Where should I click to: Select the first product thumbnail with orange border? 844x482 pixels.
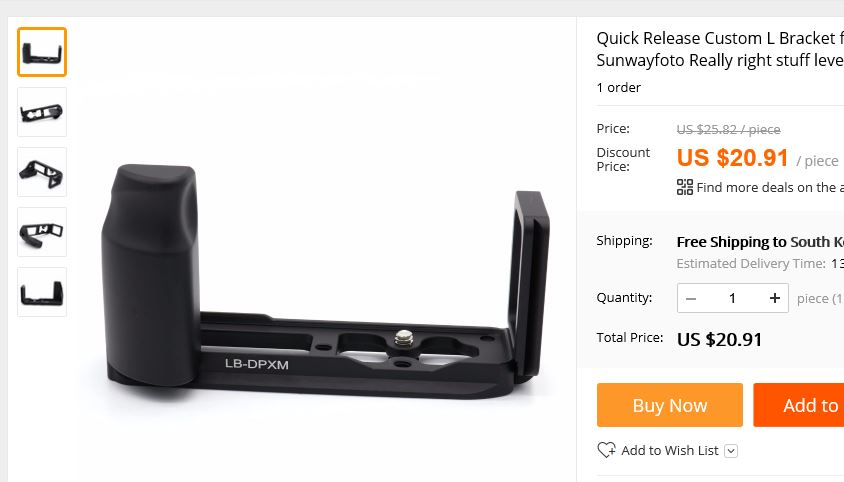click(x=42, y=52)
